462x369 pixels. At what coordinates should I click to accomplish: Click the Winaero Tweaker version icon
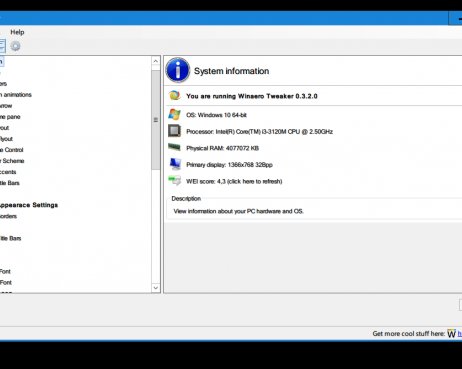[x=174, y=96]
